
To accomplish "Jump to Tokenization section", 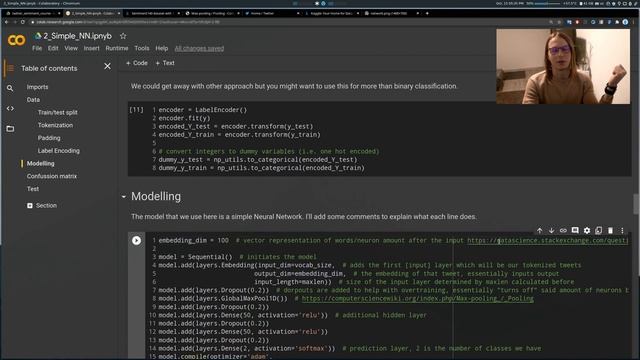I will 56,125.
